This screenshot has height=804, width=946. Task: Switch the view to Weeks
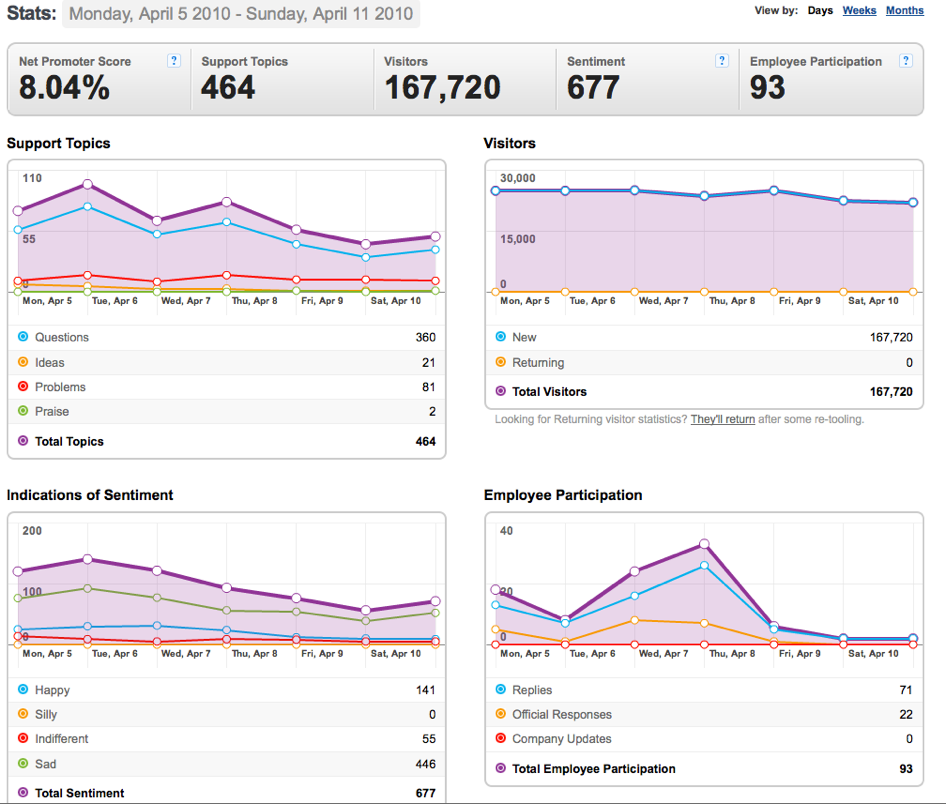pyautogui.click(x=859, y=10)
